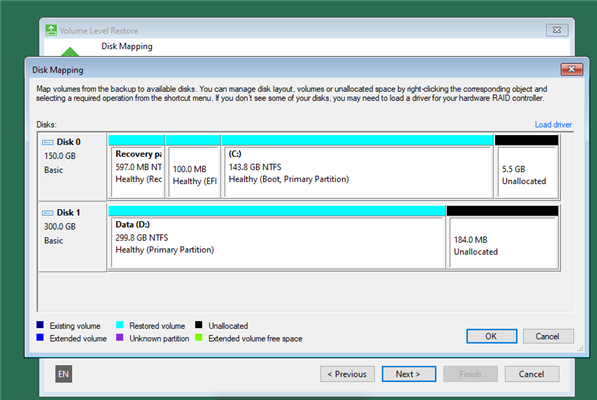The image size is (597, 400).
Task: Go back with the < Previous button
Action: [347, 374]
